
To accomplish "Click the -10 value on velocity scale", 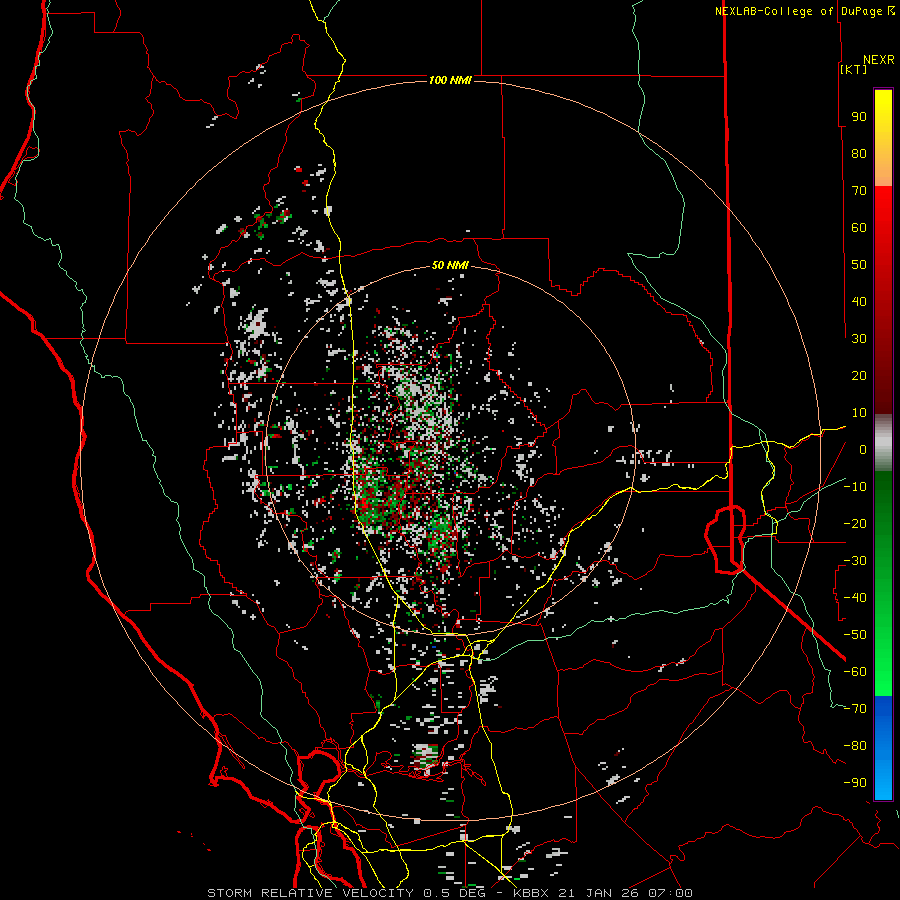I will 855,487.
